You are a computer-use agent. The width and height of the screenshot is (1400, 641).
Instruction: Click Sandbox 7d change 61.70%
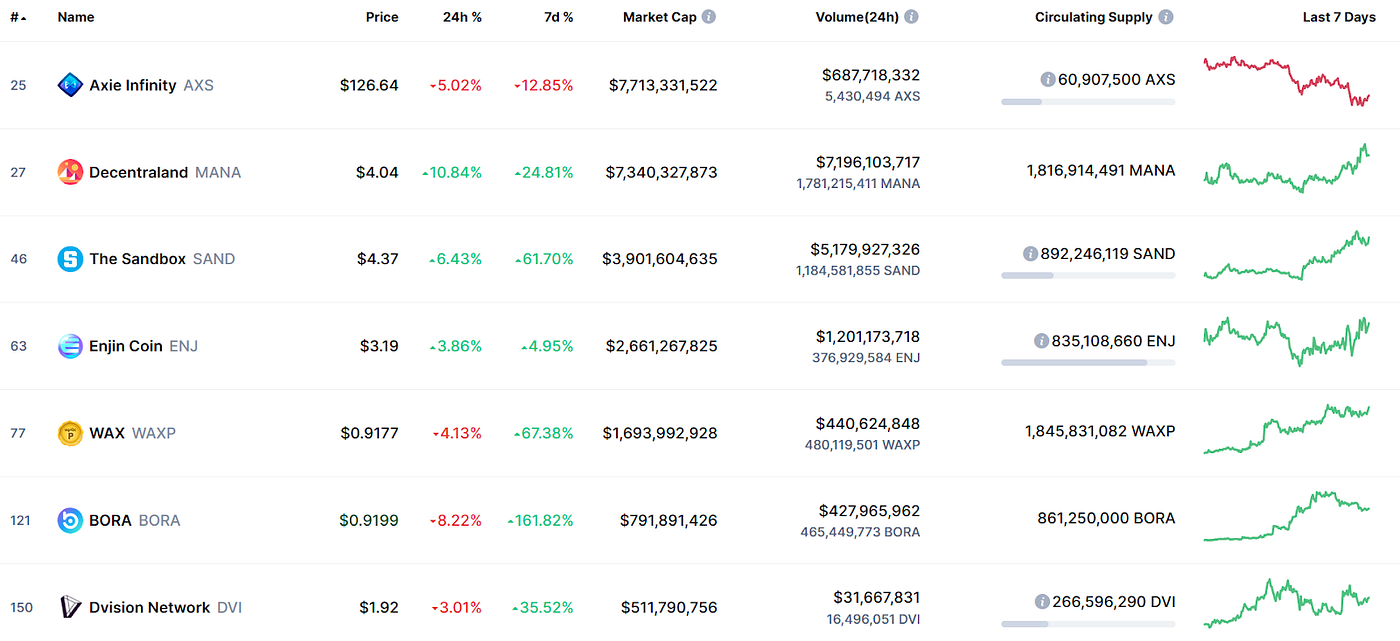point(544,259)
